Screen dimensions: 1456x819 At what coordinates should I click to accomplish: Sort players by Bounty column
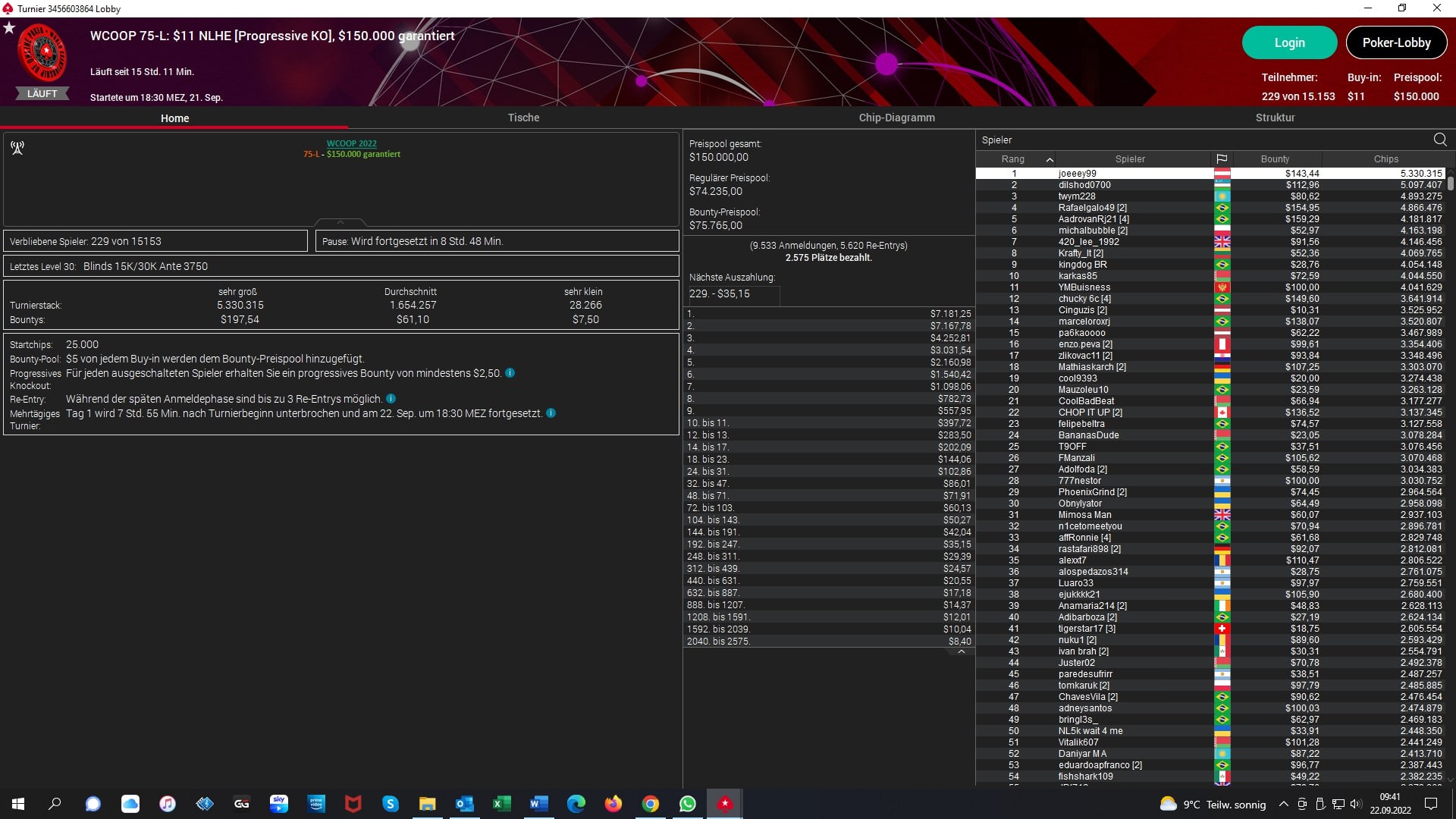[1275, 159]
